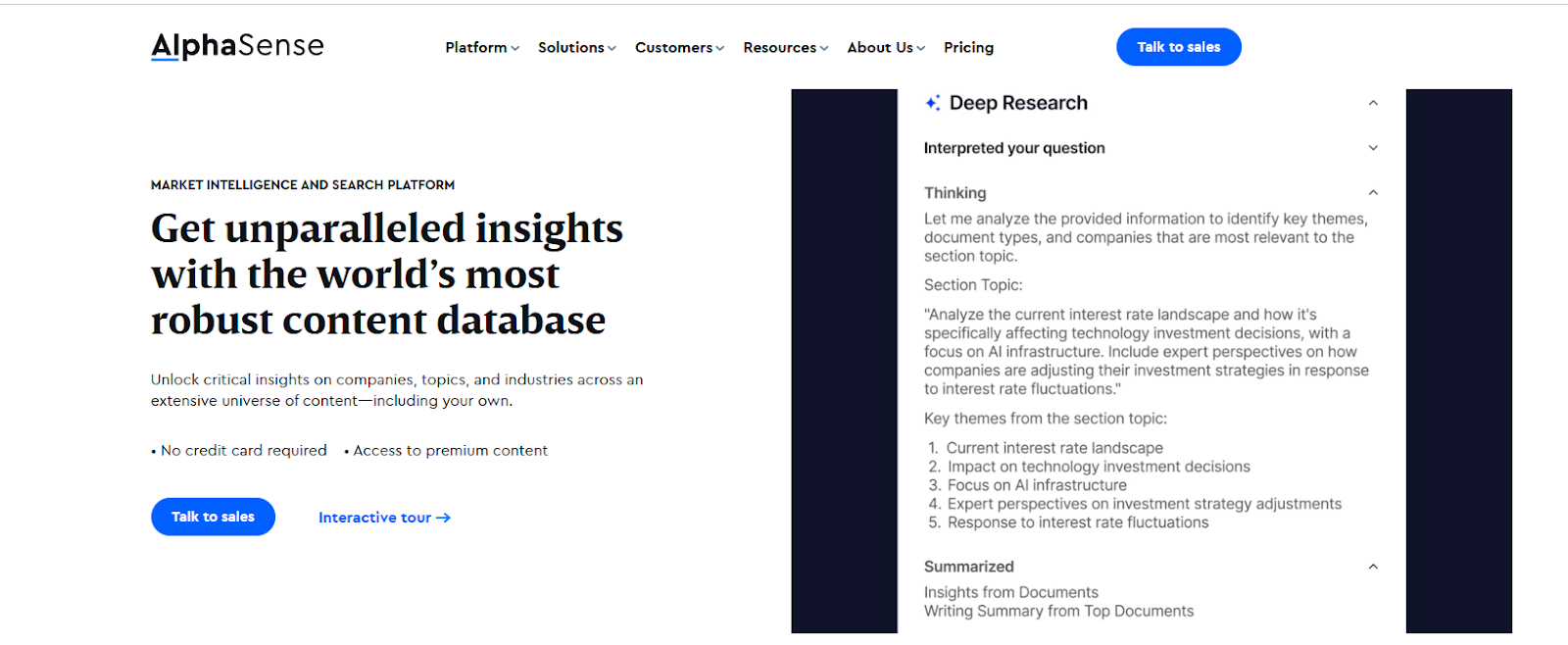Expand the Customers menu
Image resolution: width=1568 pixels, height=645 pixels.
click(679, 47)
